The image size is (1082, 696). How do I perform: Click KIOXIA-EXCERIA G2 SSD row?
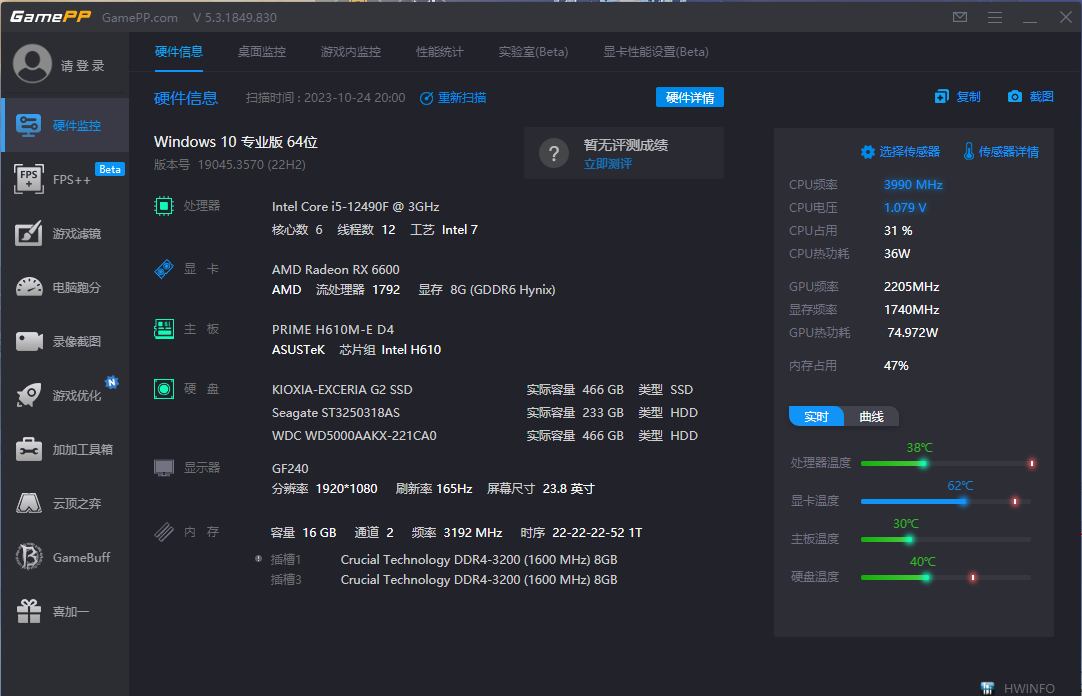point(484,390)
